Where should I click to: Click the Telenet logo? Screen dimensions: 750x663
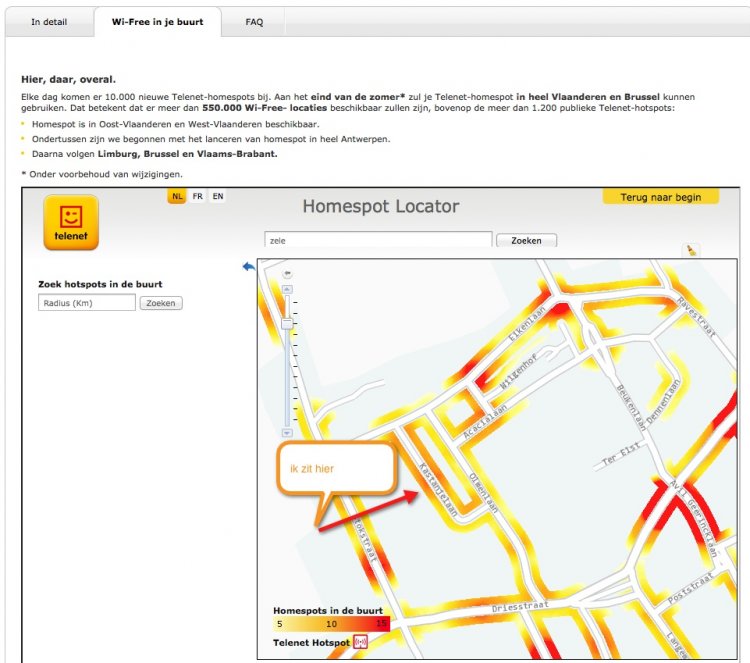[x=71, y=222]
